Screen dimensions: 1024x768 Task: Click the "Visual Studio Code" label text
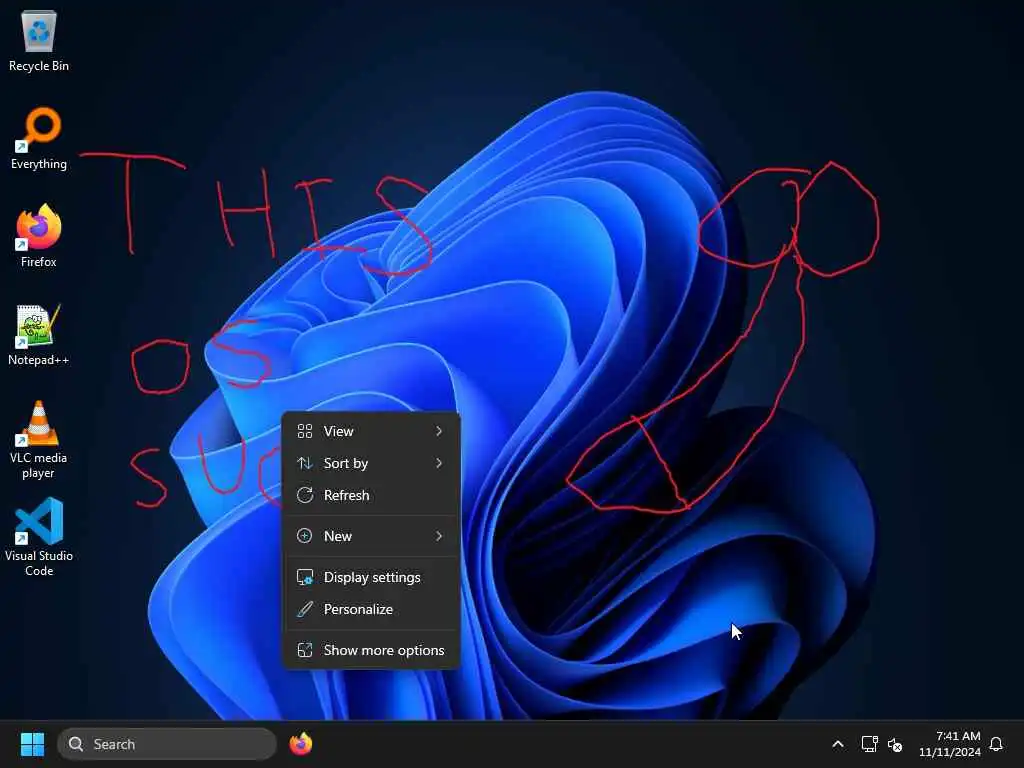[39, 563]
